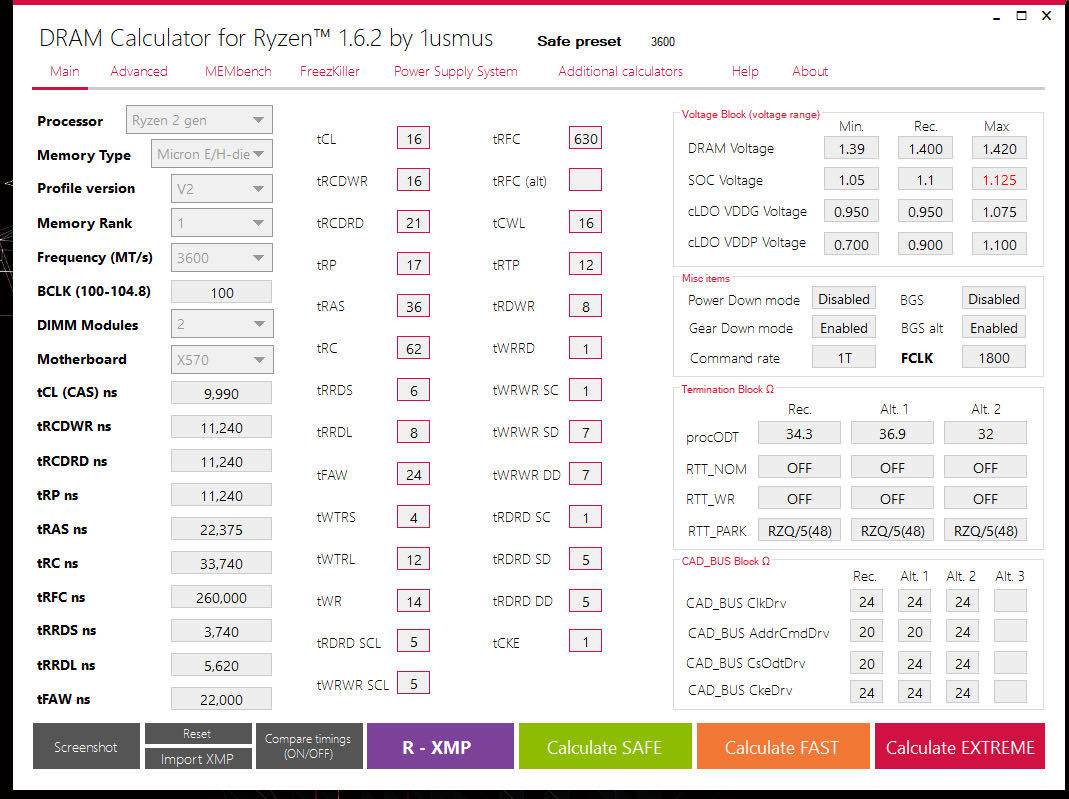Open the DIMM Modules dropdown

click(x=222, y=324)
